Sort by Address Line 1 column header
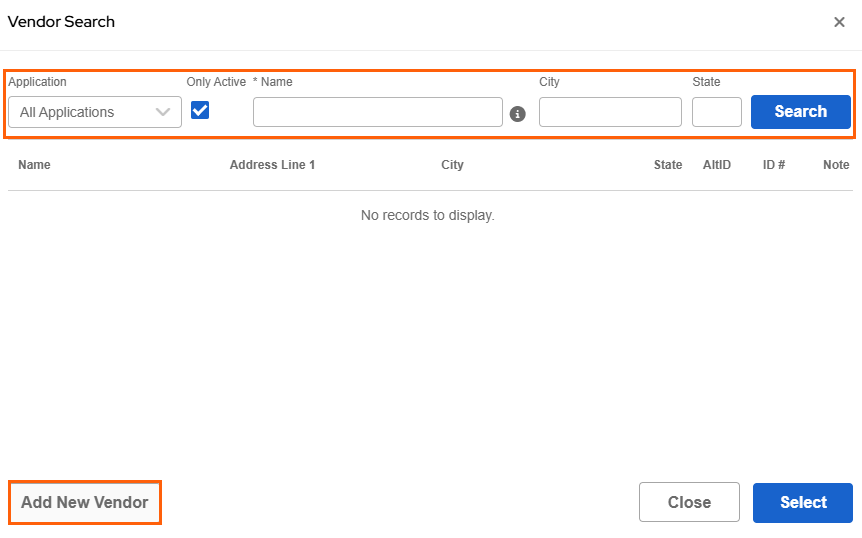The image size is (862, 538). (x=272, y=165)
